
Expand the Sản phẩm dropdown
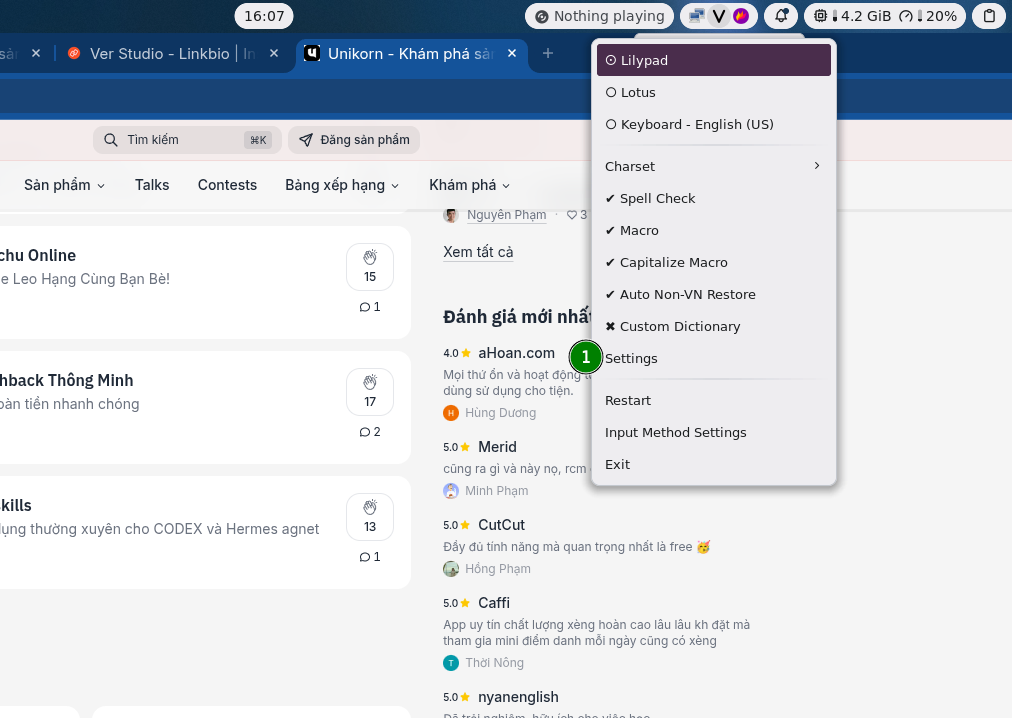(x=65, y=185)
